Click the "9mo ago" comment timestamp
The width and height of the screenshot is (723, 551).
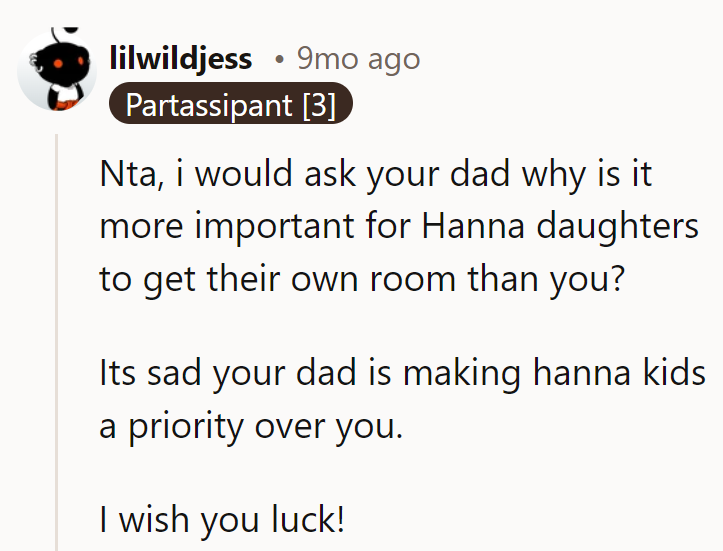coord(358,59)
